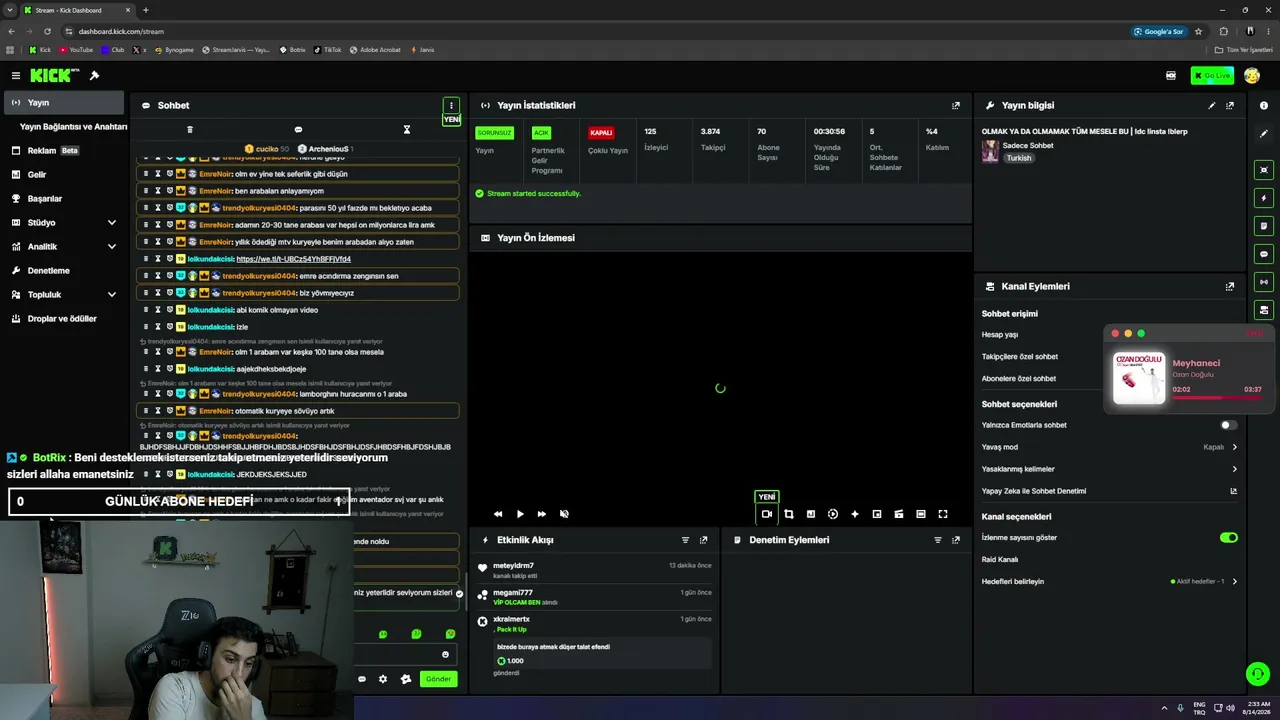The width and height of the screenshot is (1280, 720).
Task: Click the crop icon in the preview toolbar
Action: (x=789, y=514)
